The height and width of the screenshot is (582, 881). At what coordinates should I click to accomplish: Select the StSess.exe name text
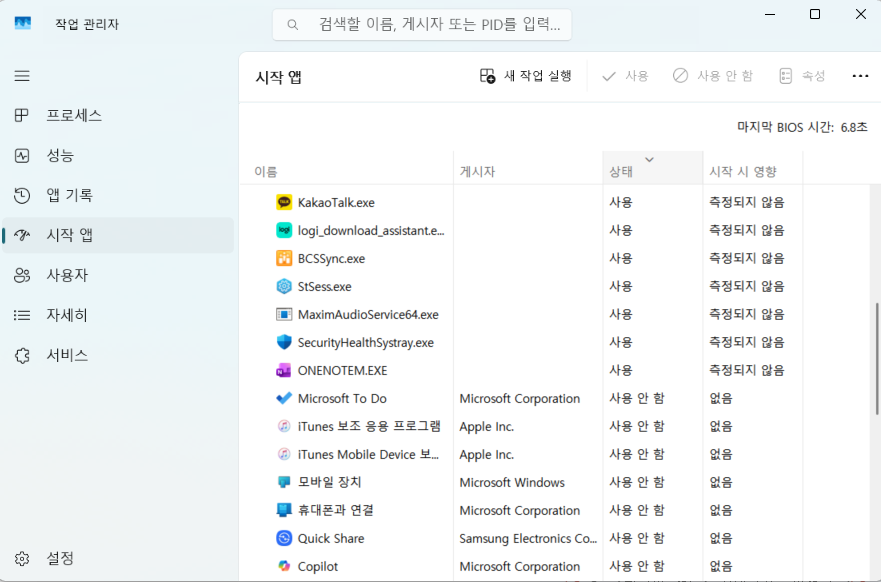point(325,287)
